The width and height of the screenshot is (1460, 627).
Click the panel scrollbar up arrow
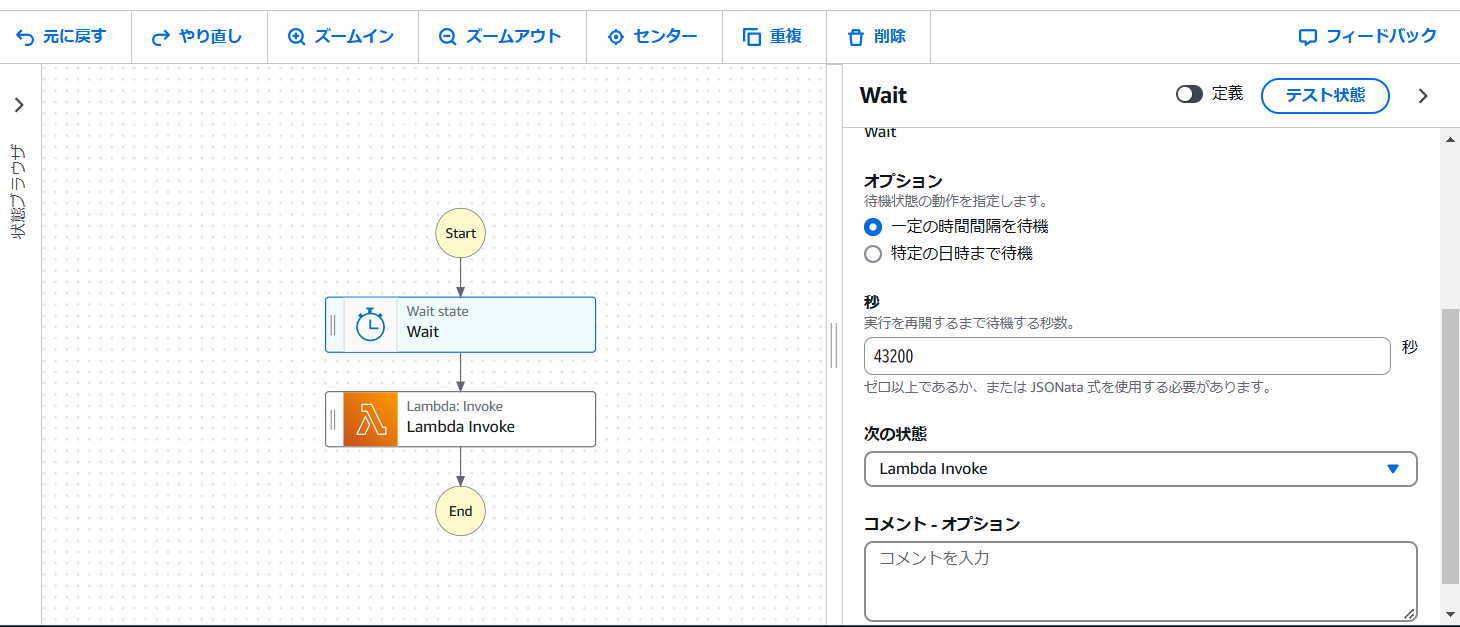click(1450, 139)
